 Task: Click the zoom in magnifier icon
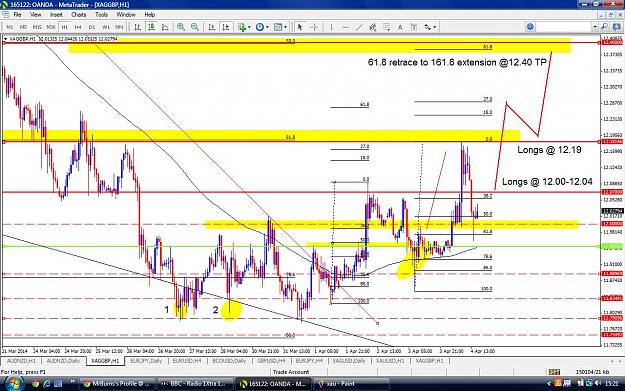tap(181, 27)
